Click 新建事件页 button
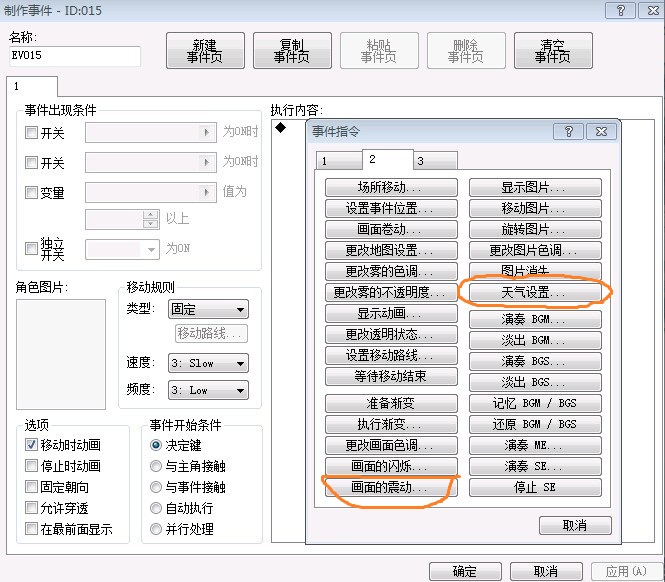665x582 pixels. coord(205,50)
